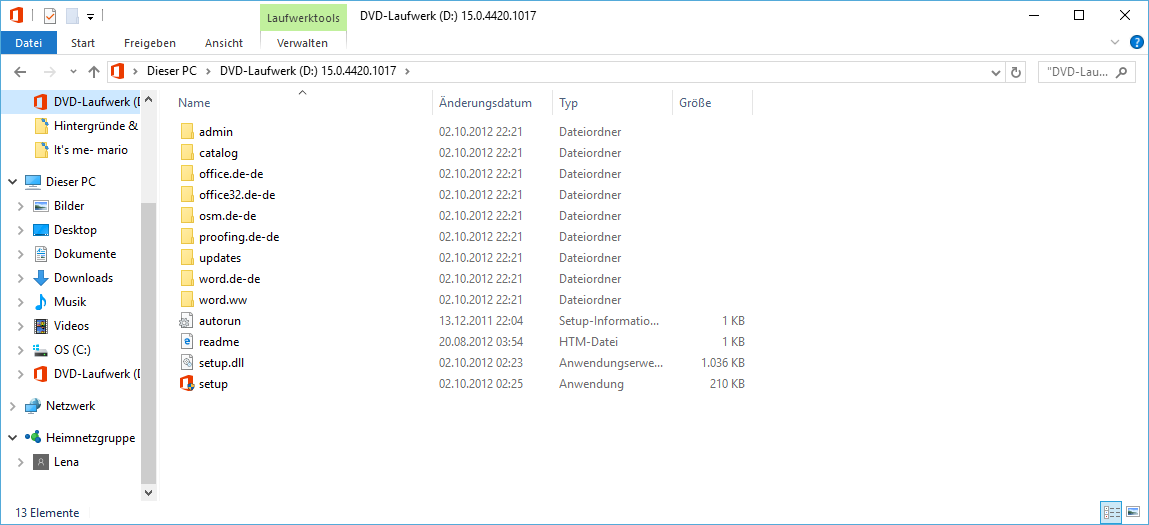Image resolution: width=1149 pixels, height=525 pixels.
Task: Click the search magnifier icon
Action: (1120, 72)
